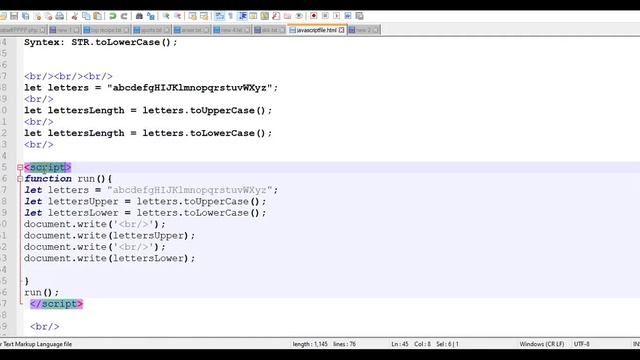Collapse the <script> block fold marker

coord(20,167)
